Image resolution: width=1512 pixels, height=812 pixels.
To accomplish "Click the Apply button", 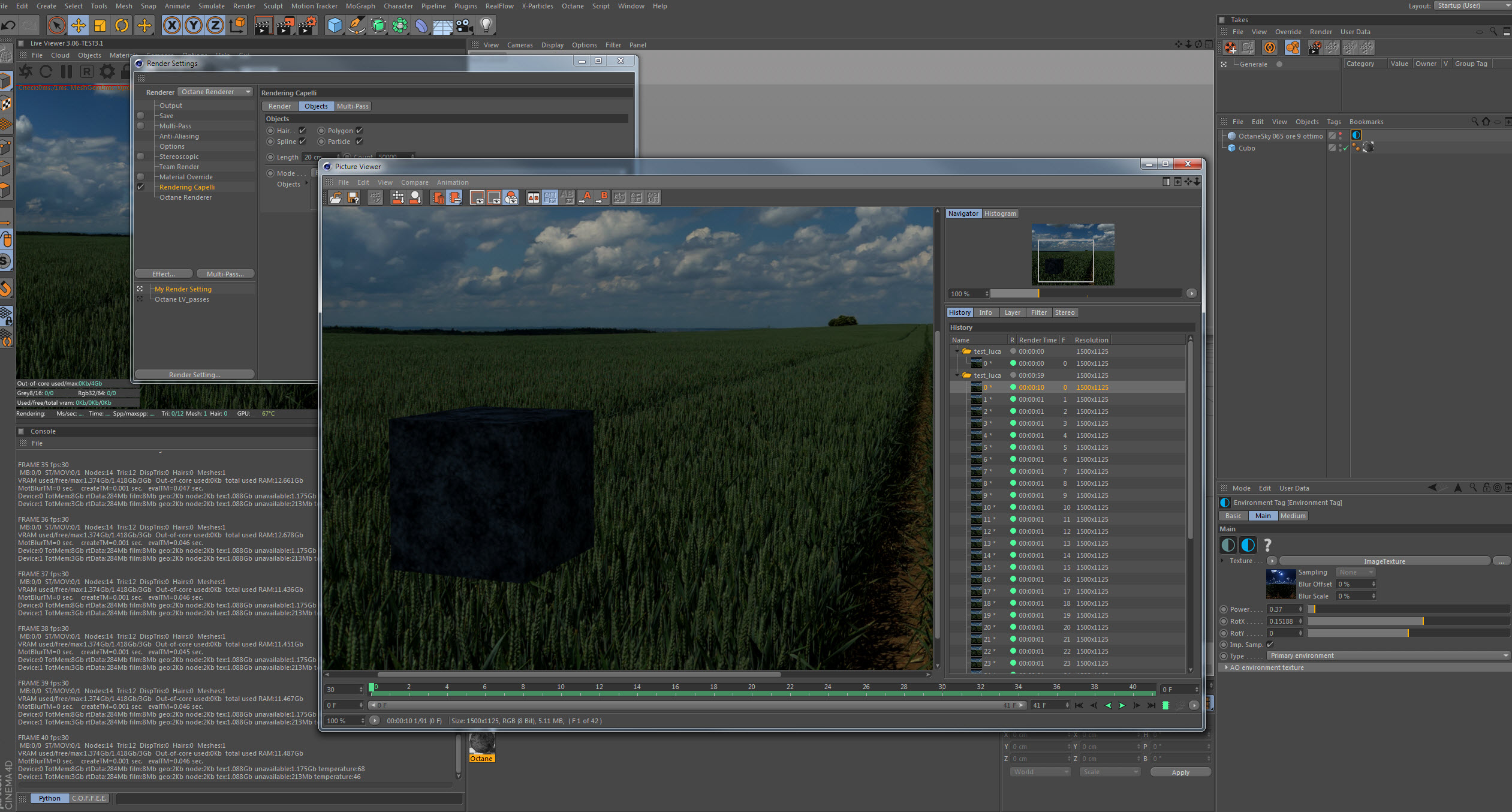I will coord(1180,772).
